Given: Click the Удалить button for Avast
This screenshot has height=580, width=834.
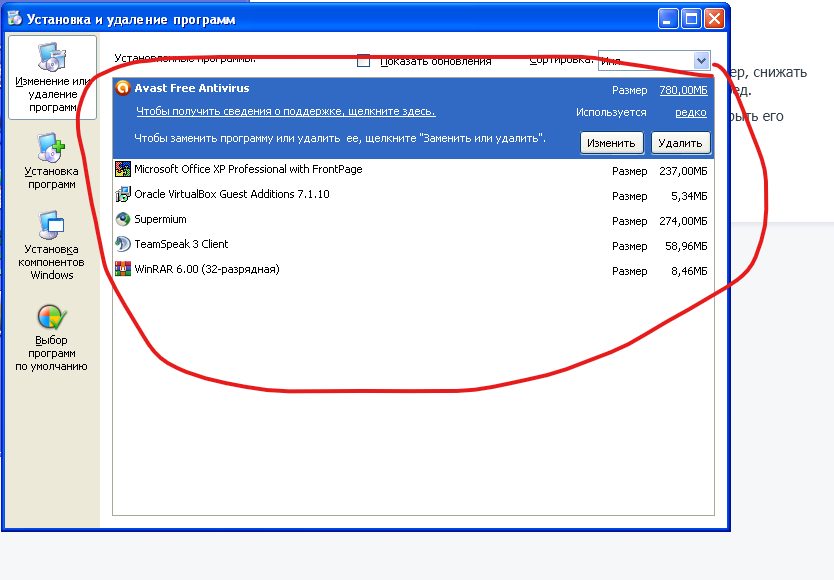Looking at the screenshot, I should pyautogui.click(x=681, y=143).
